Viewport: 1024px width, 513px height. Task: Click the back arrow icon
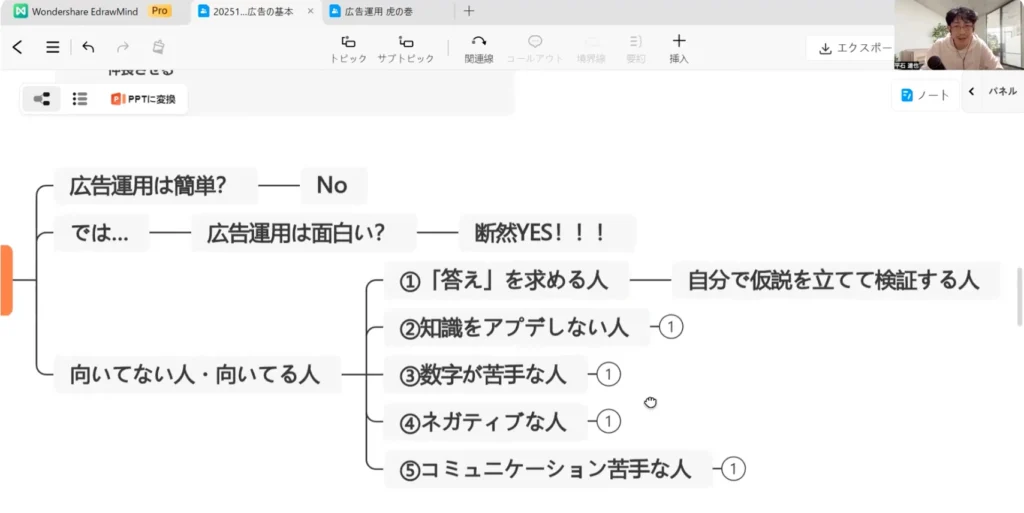point(17,47)
